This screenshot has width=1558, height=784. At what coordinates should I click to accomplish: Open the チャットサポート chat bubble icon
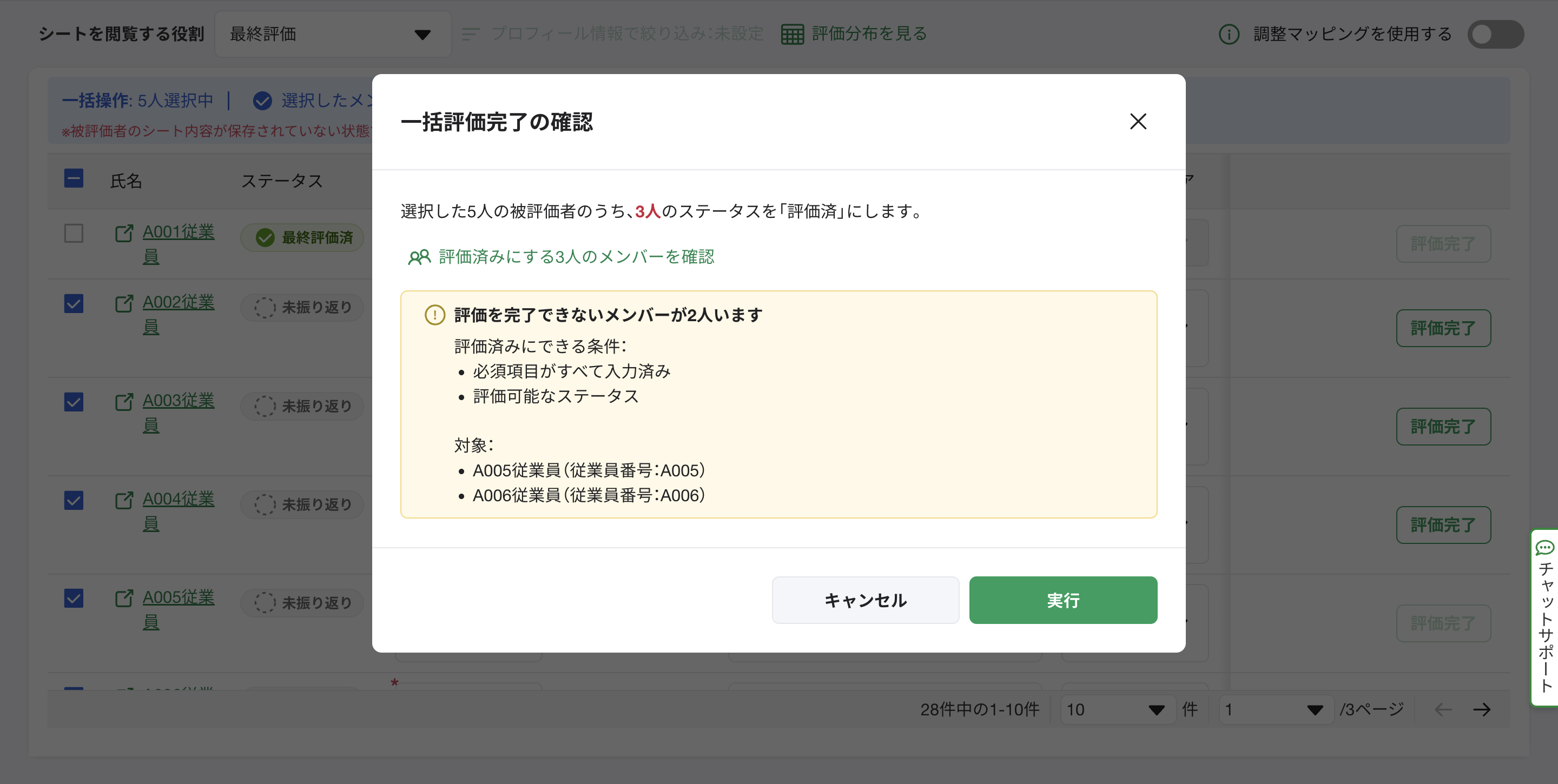1544,548
